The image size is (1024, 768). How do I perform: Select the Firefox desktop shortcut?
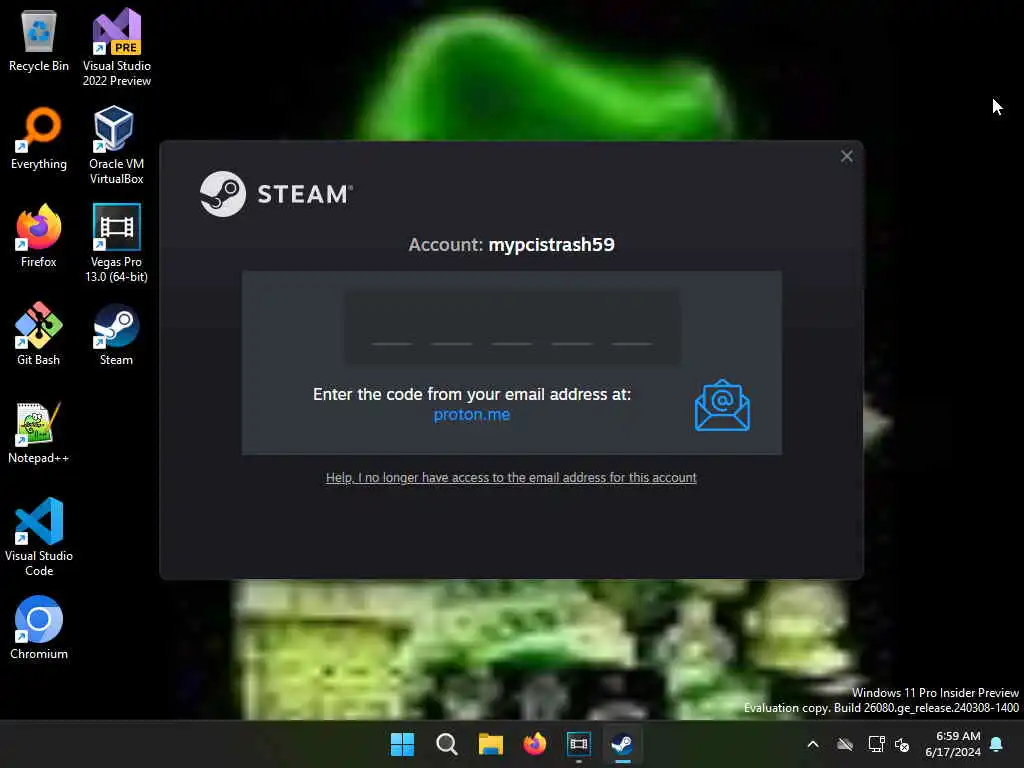pos(39,236)
